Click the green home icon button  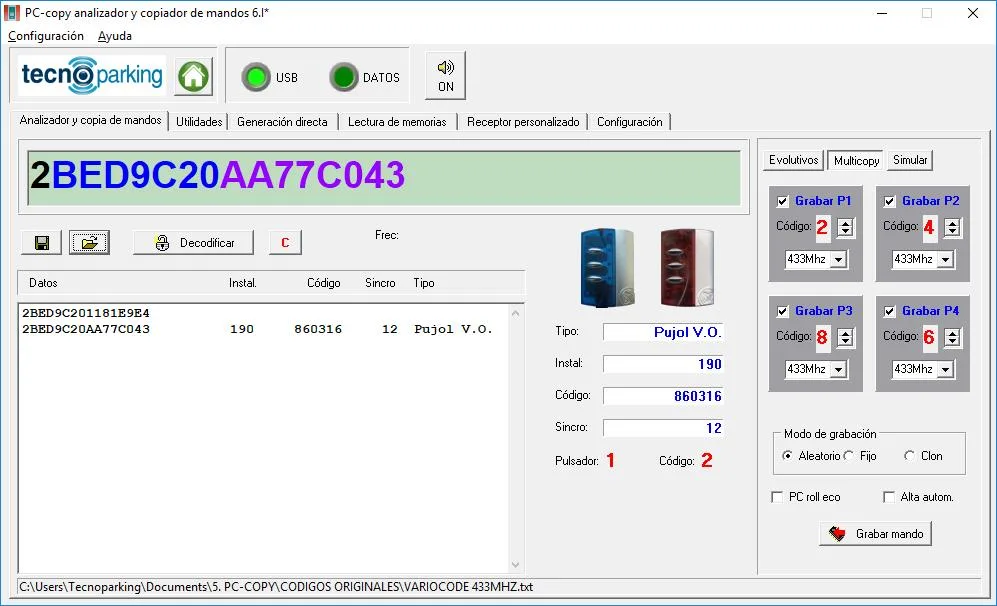point(193,78)
